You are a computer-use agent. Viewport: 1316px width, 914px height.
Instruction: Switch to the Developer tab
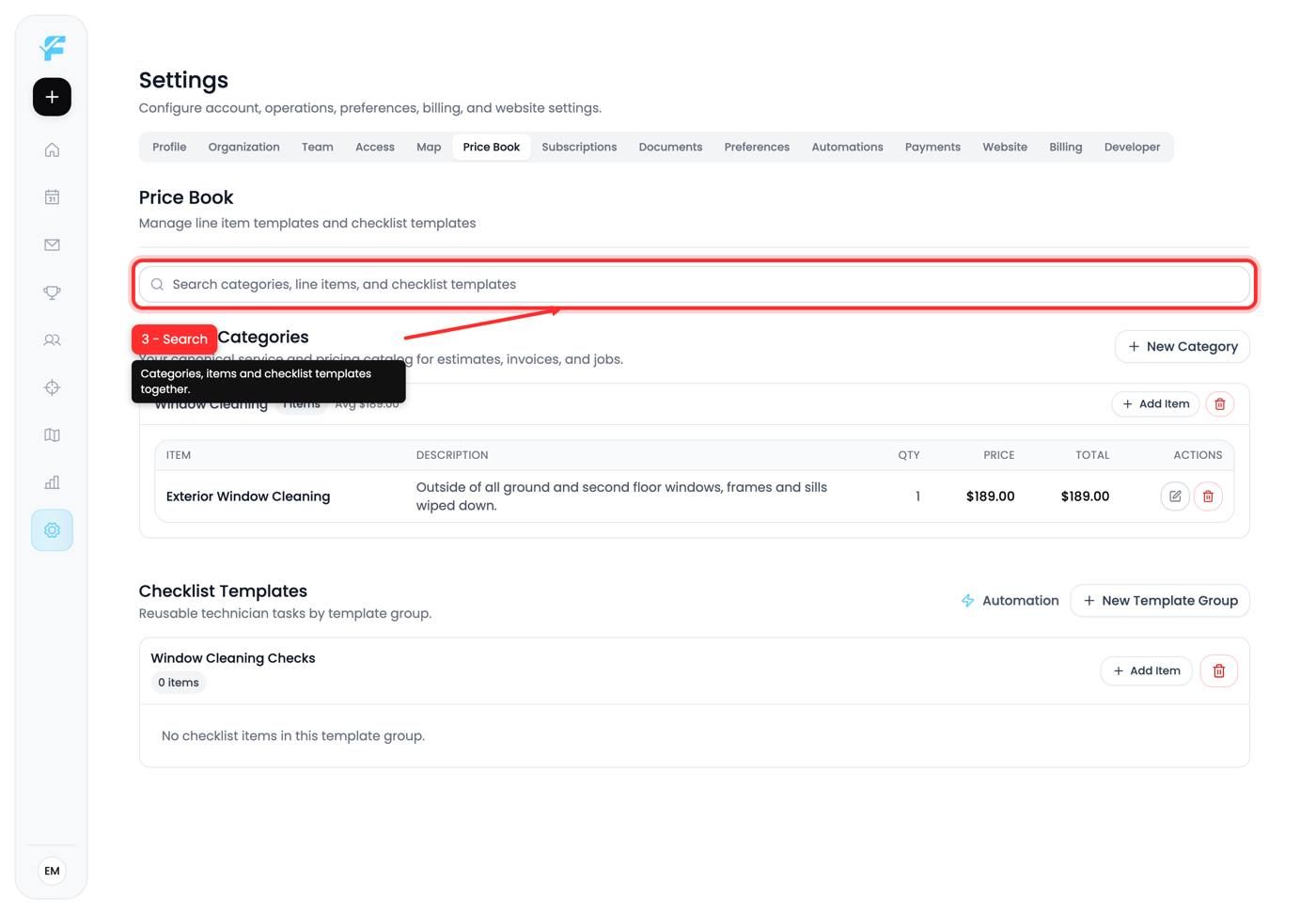click(x=1132, y=147)
